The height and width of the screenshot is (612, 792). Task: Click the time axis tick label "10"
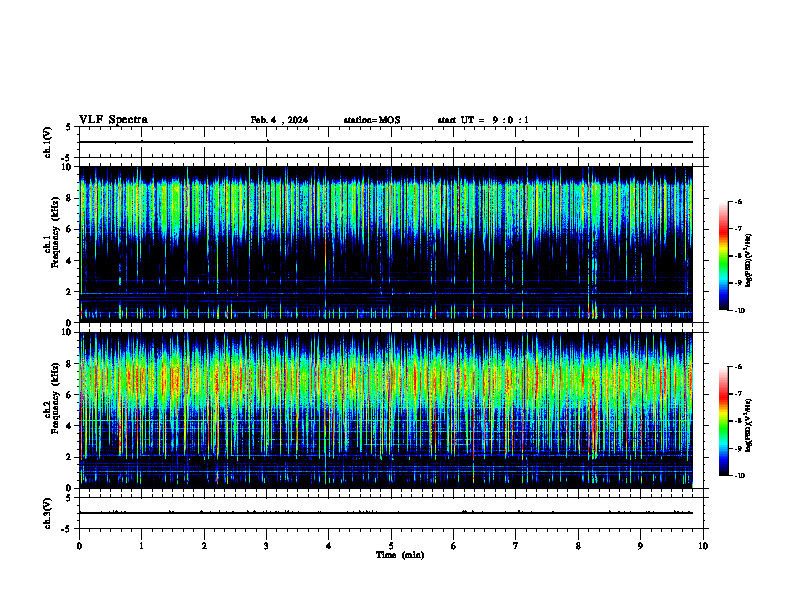[x=703, y=546]
